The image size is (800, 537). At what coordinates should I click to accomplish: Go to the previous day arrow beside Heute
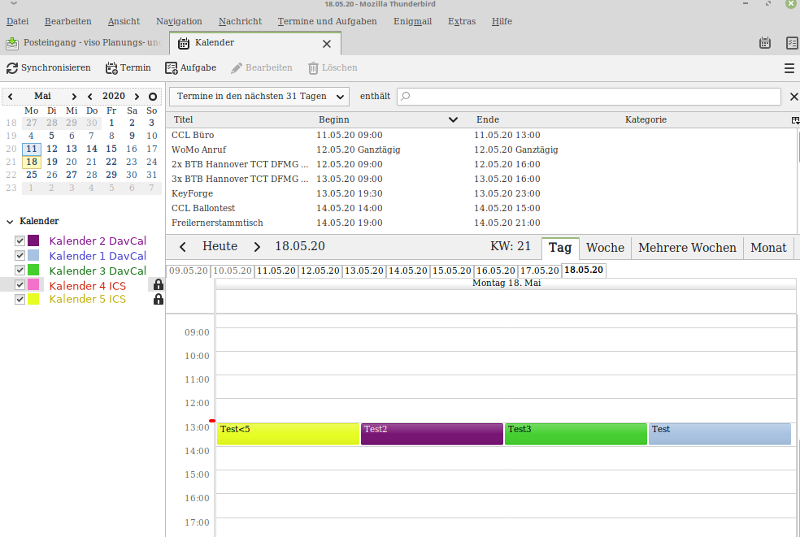183,247
